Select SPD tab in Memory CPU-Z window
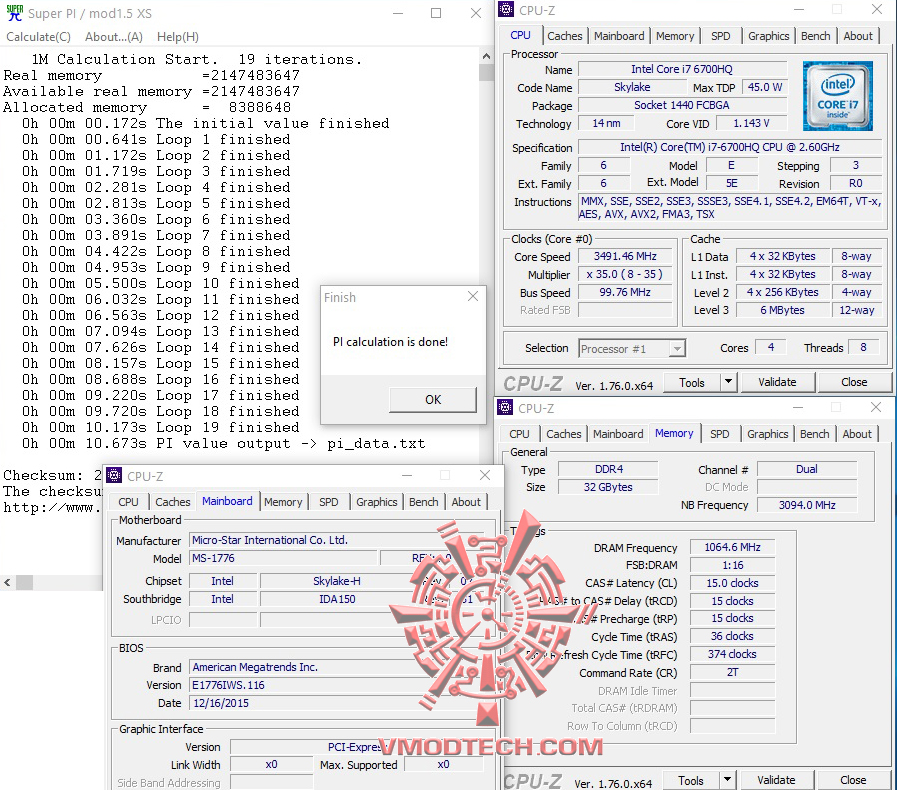Viewport: 897px width, 790px height. (x=719, y=434)
